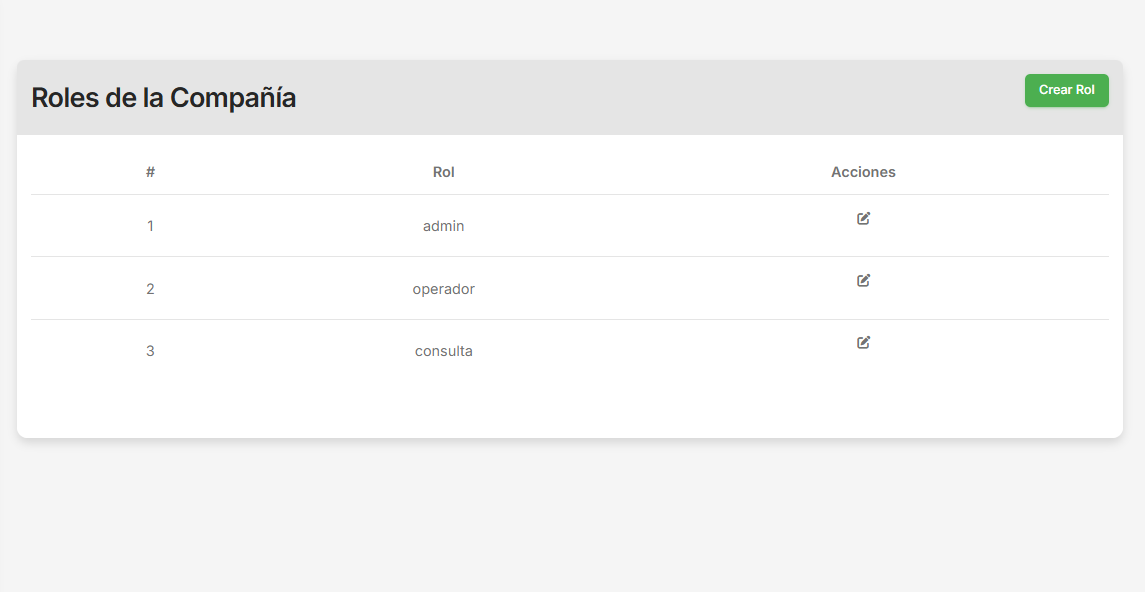This screenshot has height=592, width=1145.
Task: Click the # column header
Action: click(x=150, y=172)
